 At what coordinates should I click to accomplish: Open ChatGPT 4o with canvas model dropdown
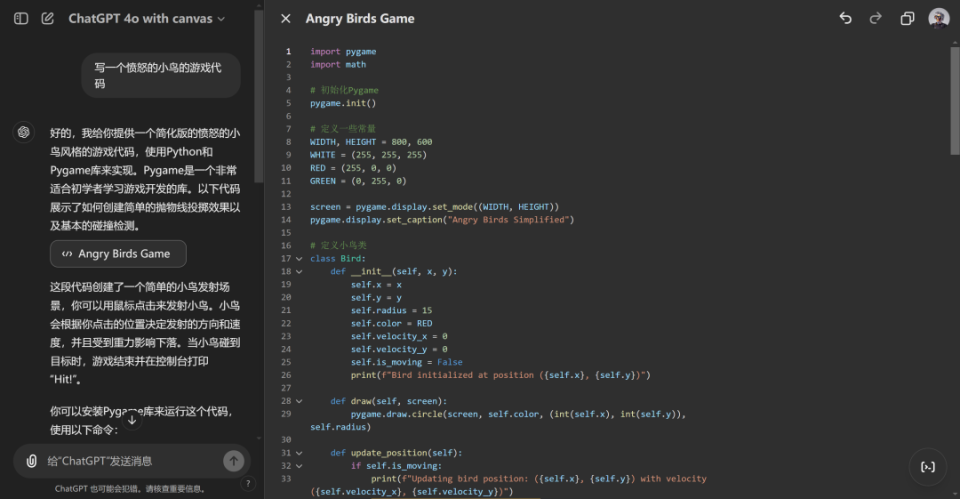click(x=146, y=18)
